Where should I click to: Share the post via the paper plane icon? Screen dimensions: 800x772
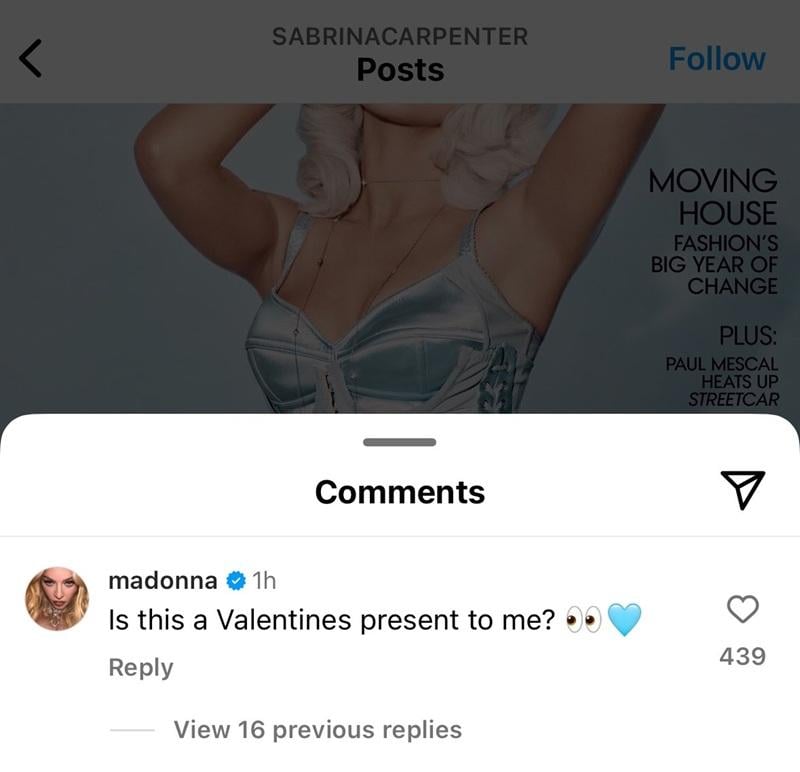(x=742, y=490)
